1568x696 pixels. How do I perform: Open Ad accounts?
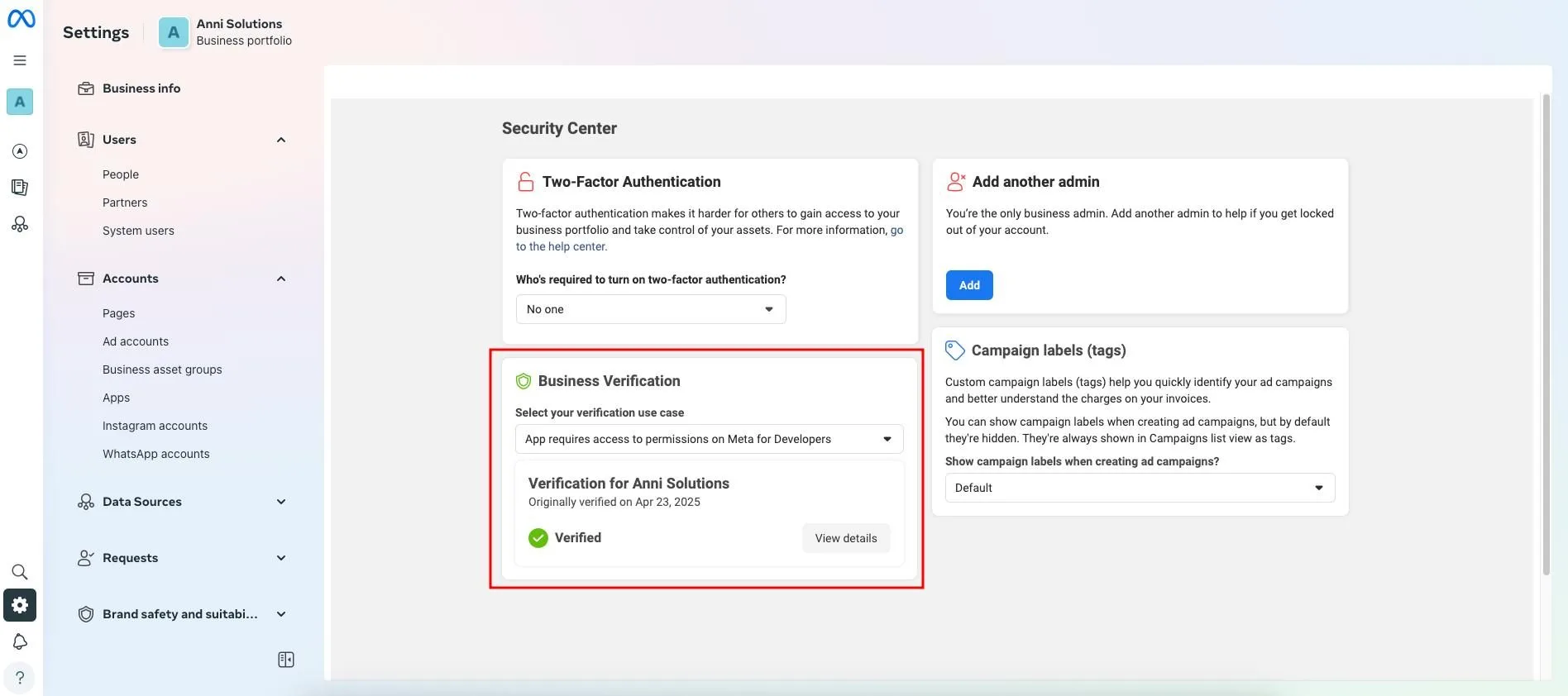(x=136, y=341)
